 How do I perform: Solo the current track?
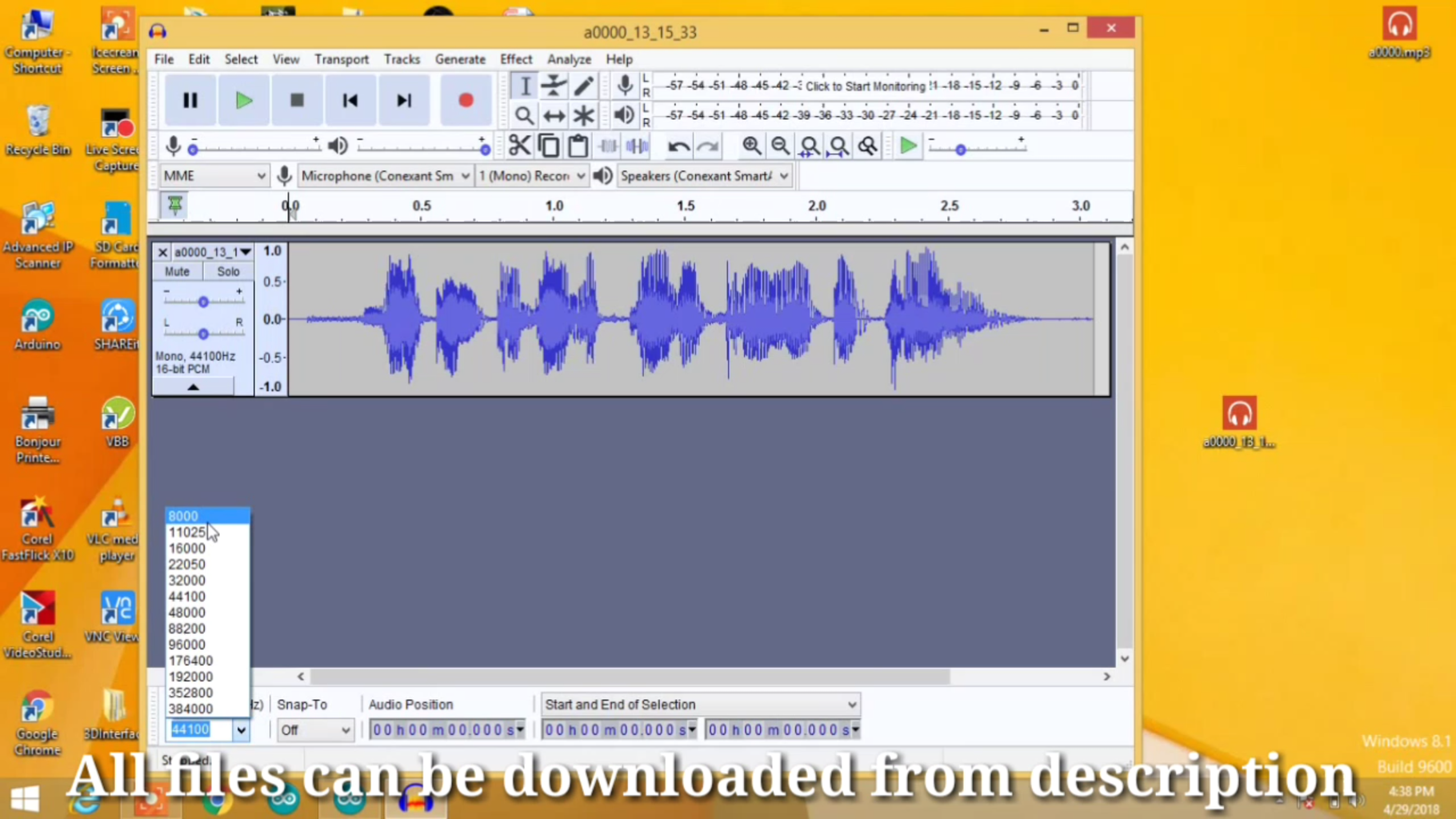coord(227,271)
